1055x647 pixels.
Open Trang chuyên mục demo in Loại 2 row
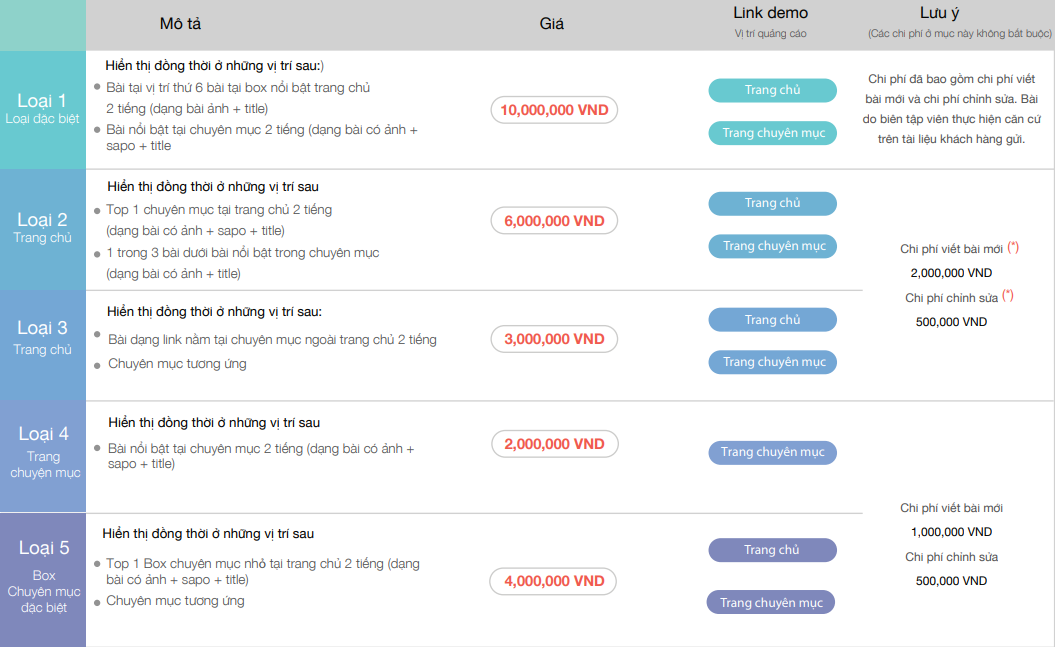pyautogui.click(x=772, y=246)
